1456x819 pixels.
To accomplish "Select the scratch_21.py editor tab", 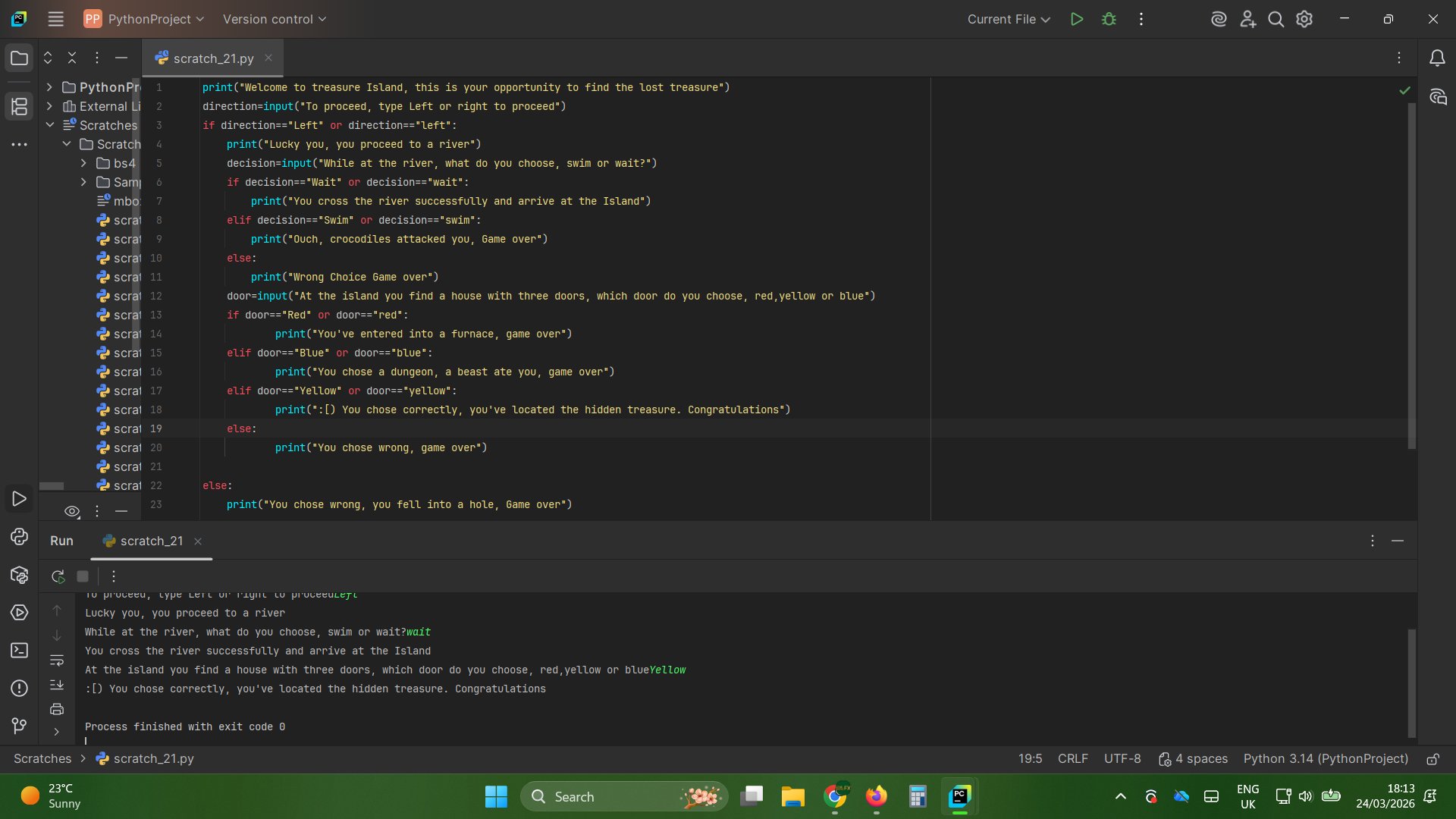I will (213, 58).
